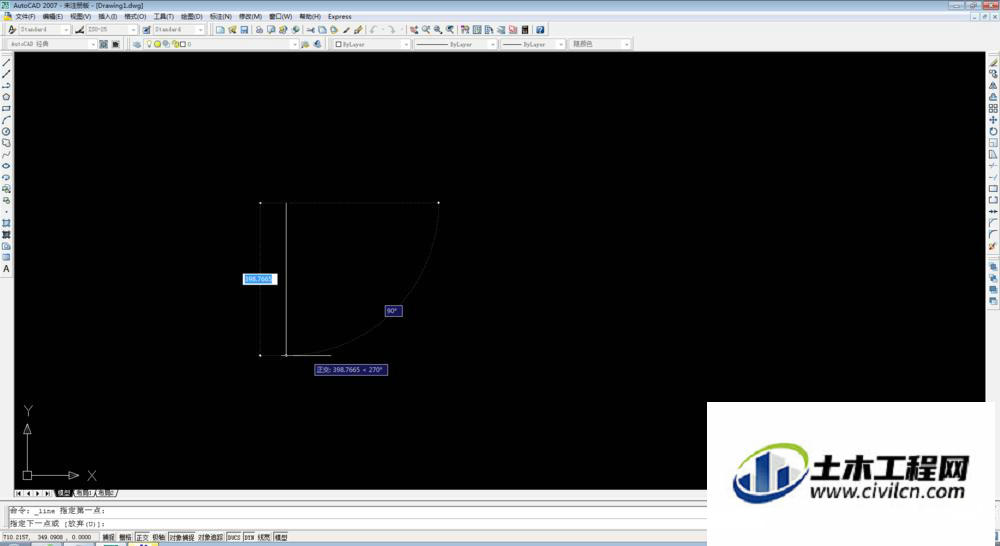The height and width of the screenshot is (546, 1000).
Task: Click the Pan realtime icon
Action: [414, 30]
